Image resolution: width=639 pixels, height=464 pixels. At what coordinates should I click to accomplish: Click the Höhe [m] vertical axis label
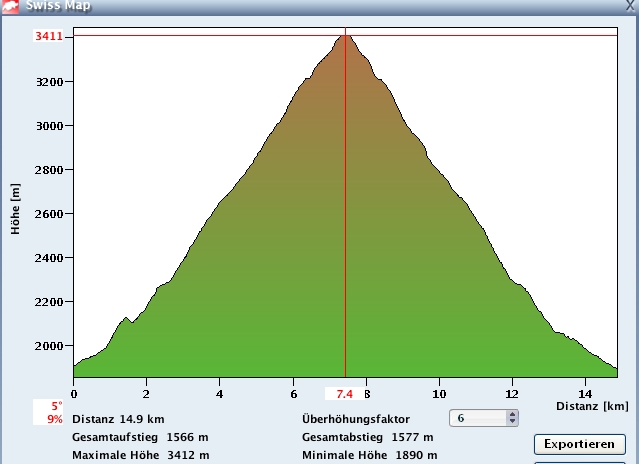tap(15, 210)
